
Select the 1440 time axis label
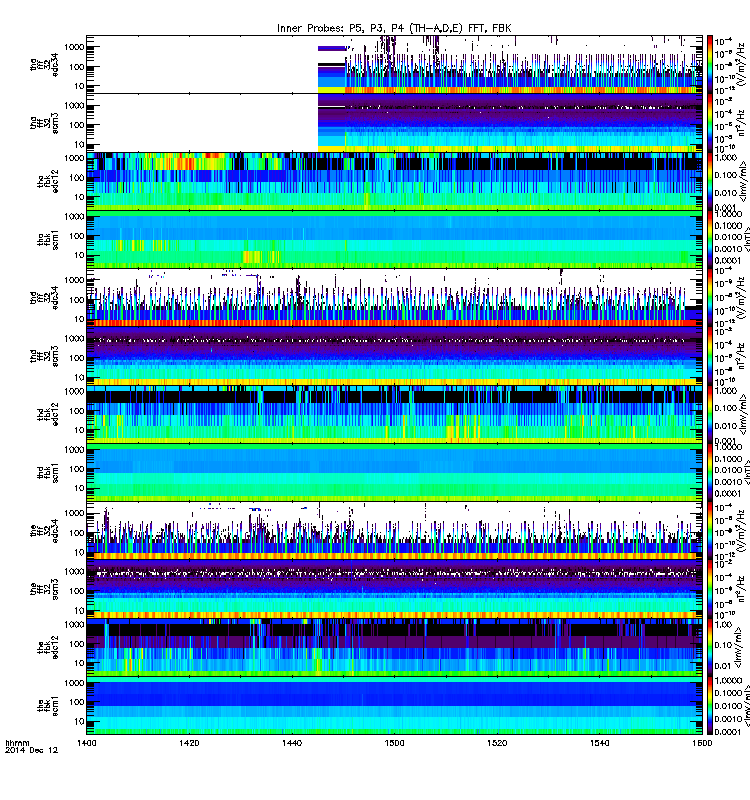click(292, 743)
